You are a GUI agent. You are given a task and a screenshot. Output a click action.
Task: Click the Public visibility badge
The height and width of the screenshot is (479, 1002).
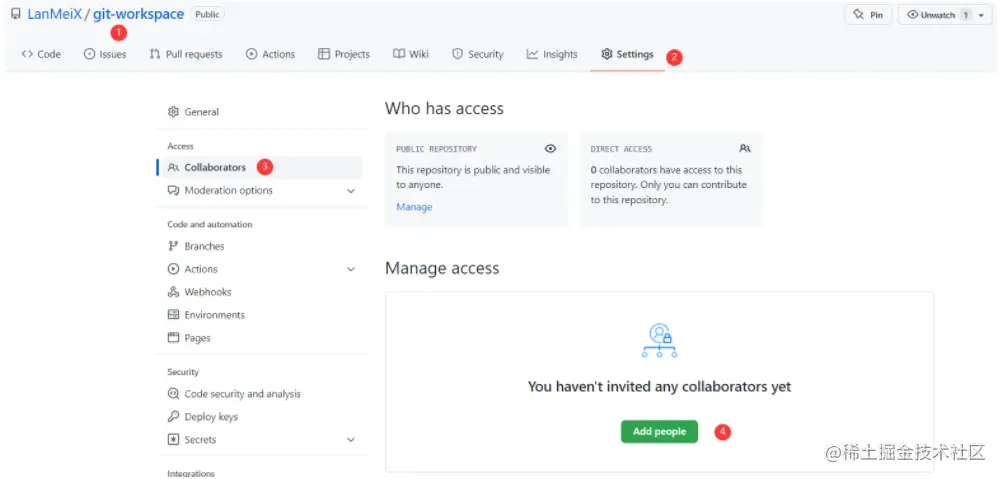click(207, 14)
